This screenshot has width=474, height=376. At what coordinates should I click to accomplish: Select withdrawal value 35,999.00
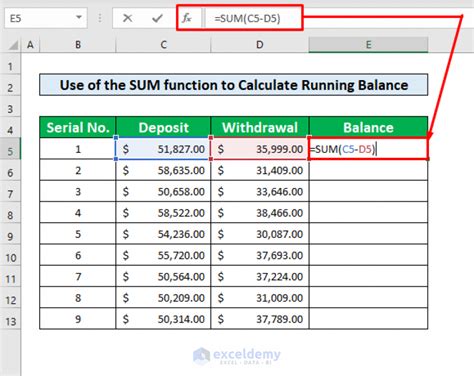pos(260,149)
